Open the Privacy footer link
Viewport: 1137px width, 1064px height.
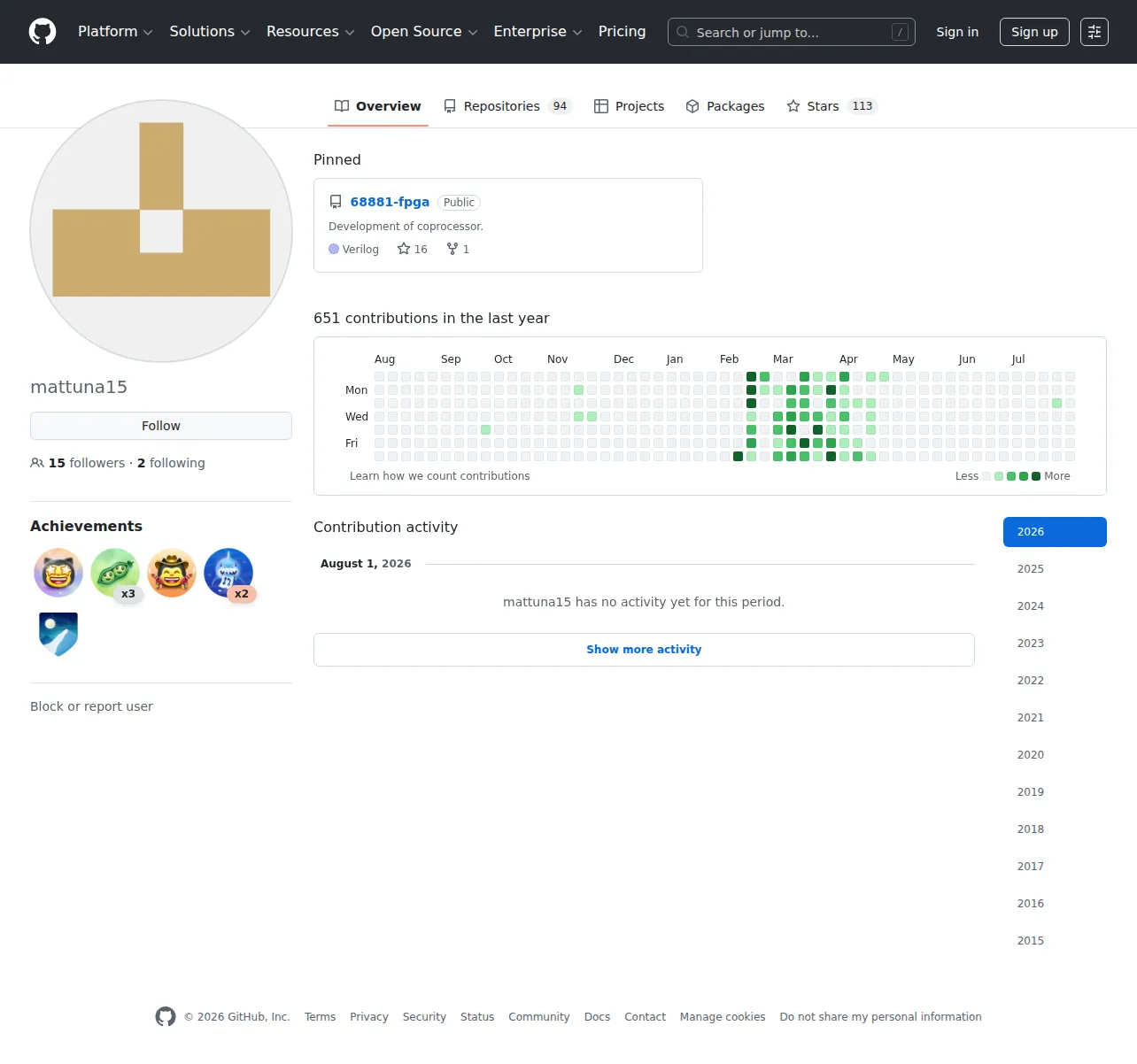(x=369, y=1017)
